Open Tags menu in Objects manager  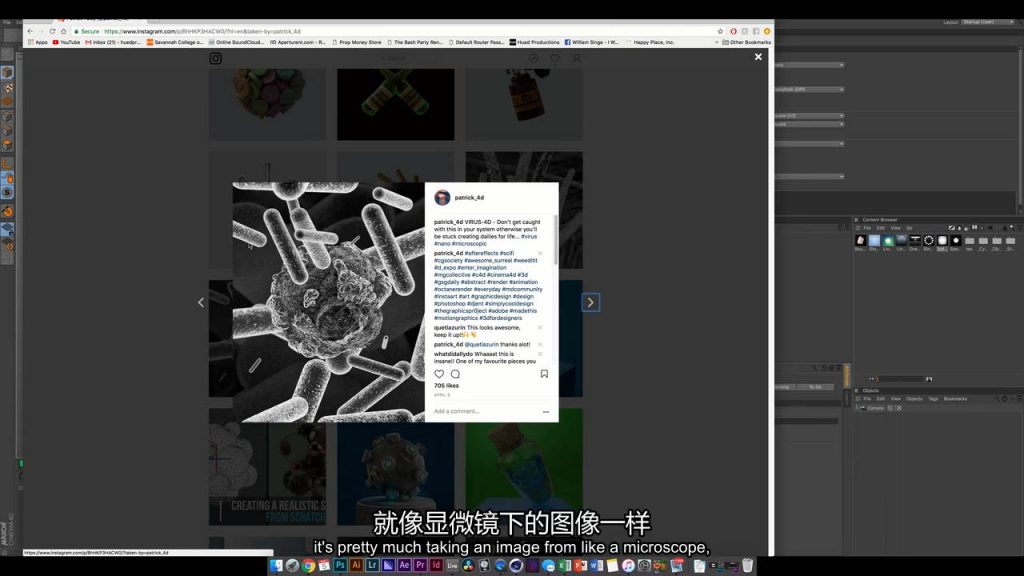(933, 399)
